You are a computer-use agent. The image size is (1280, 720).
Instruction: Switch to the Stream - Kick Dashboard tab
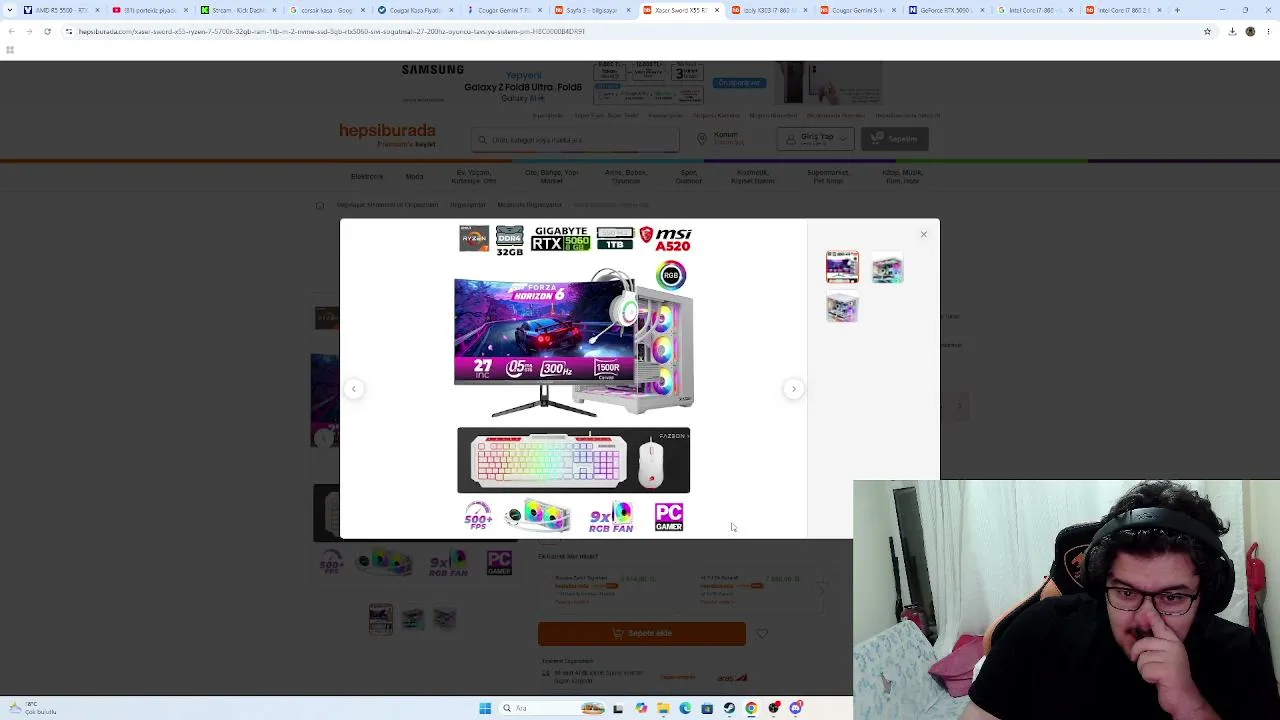click(x=238, y=10)
